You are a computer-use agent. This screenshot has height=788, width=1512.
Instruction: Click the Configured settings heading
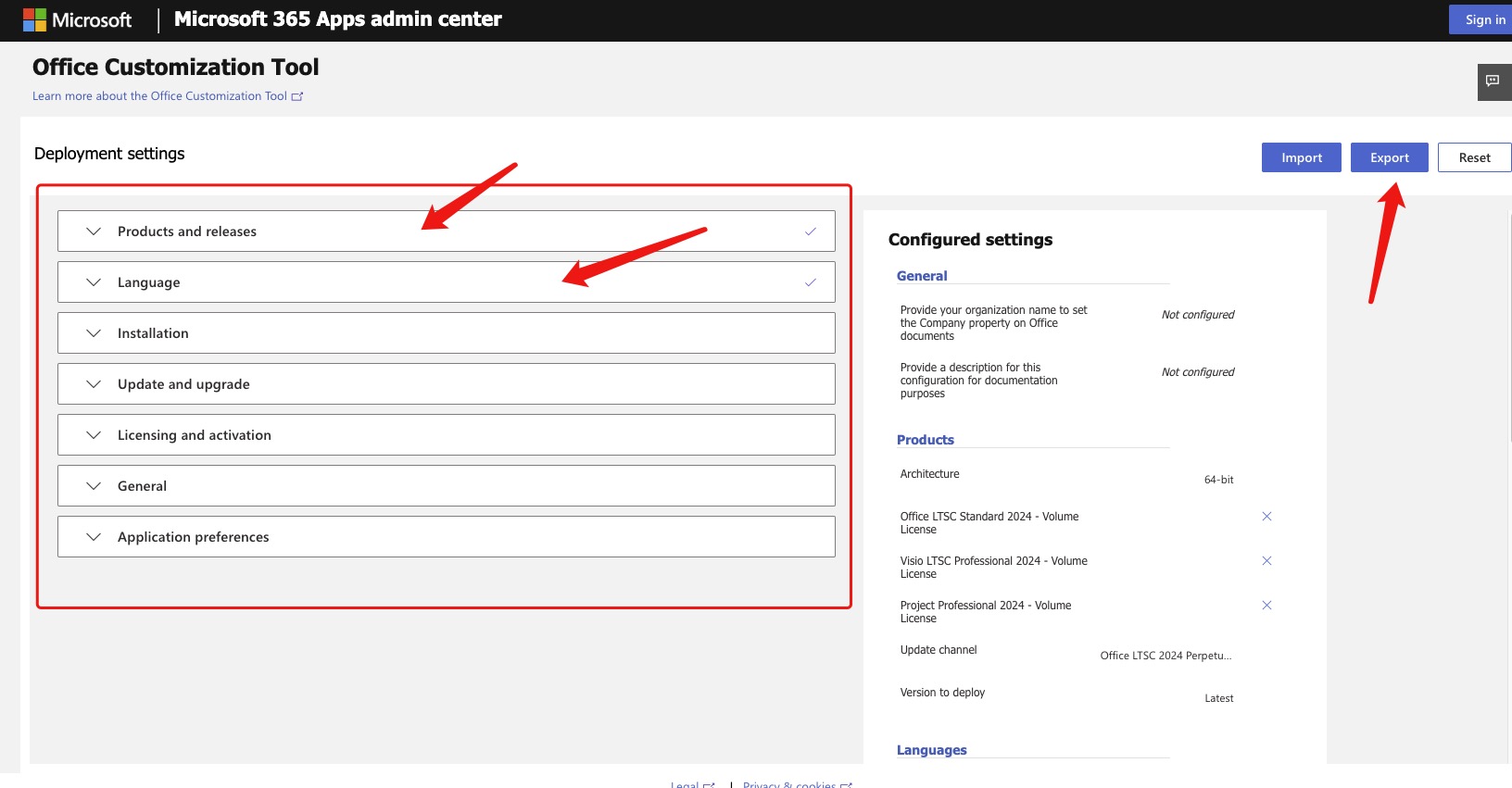(x=970, y=240)
